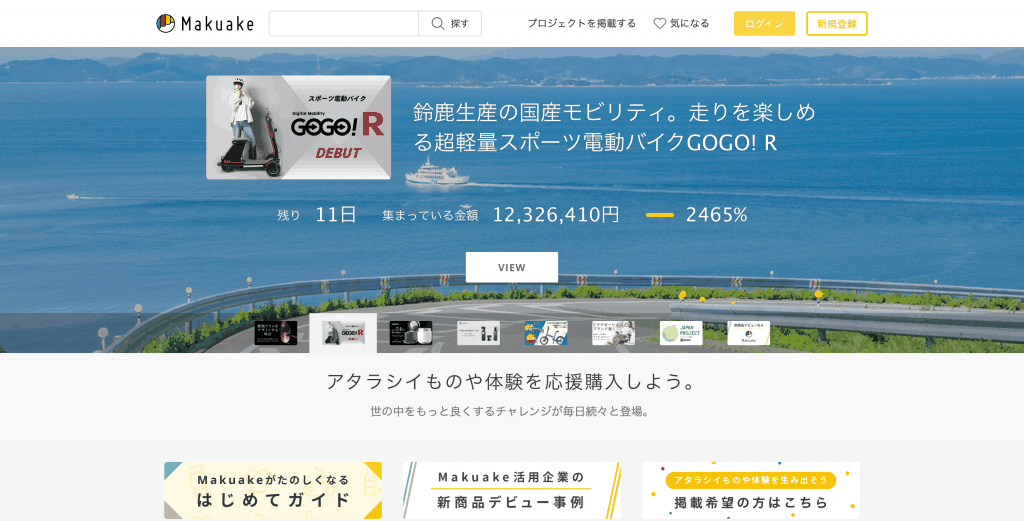This screenshot has width=1024, height=521.
Task: Focus the header search input field
Action: pyautogui.click(x=344, y=24)
